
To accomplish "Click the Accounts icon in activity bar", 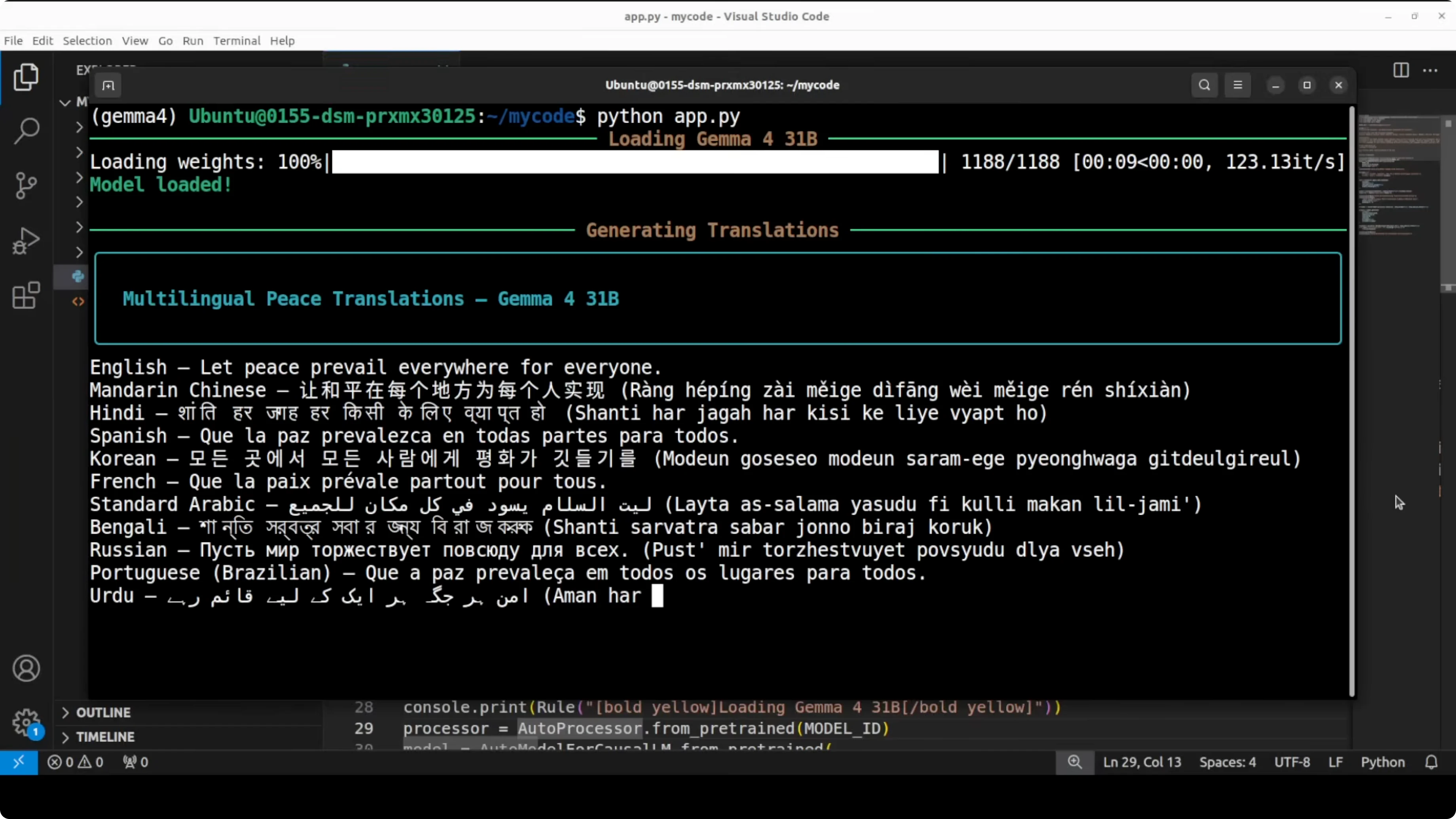I will (26, 668).
